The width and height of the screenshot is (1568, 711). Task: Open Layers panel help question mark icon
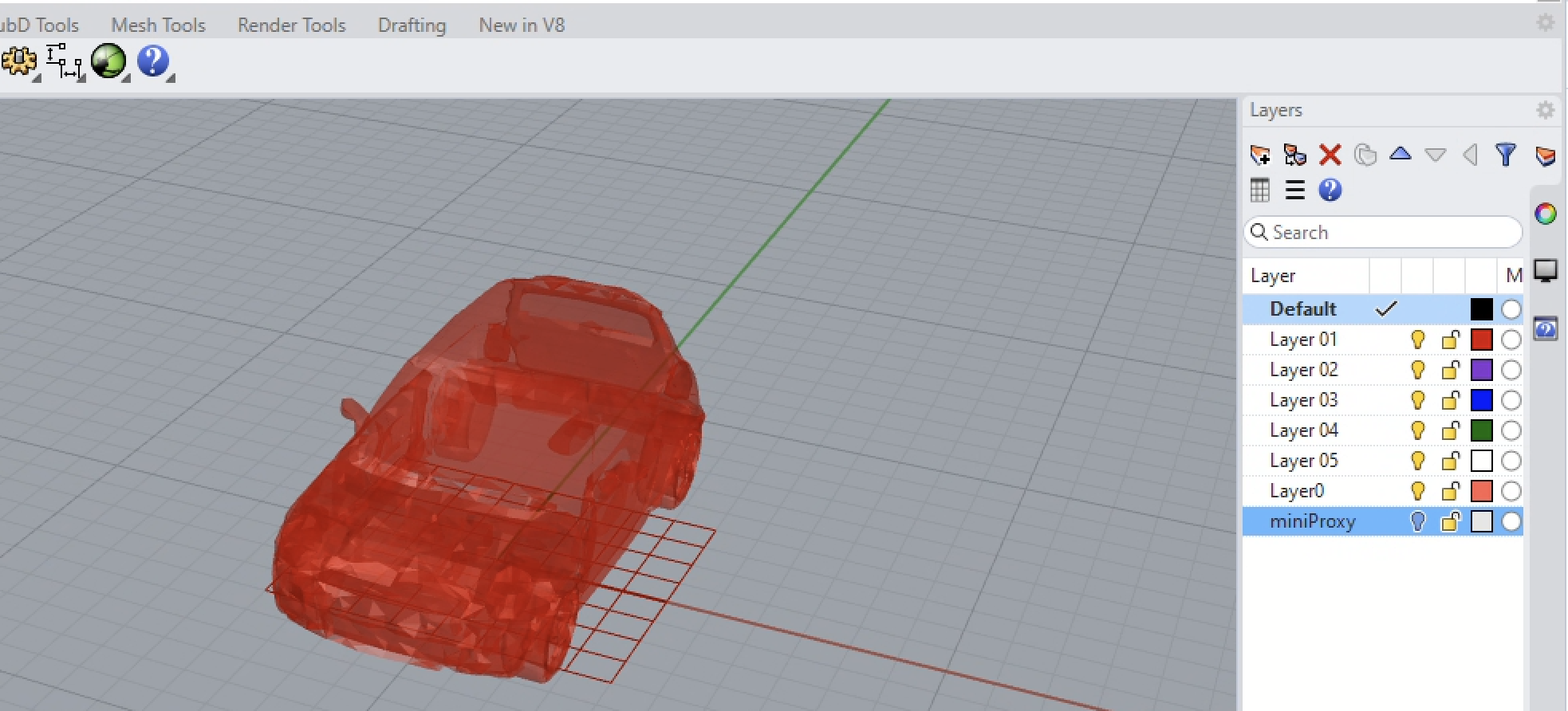pos(1330,190)
